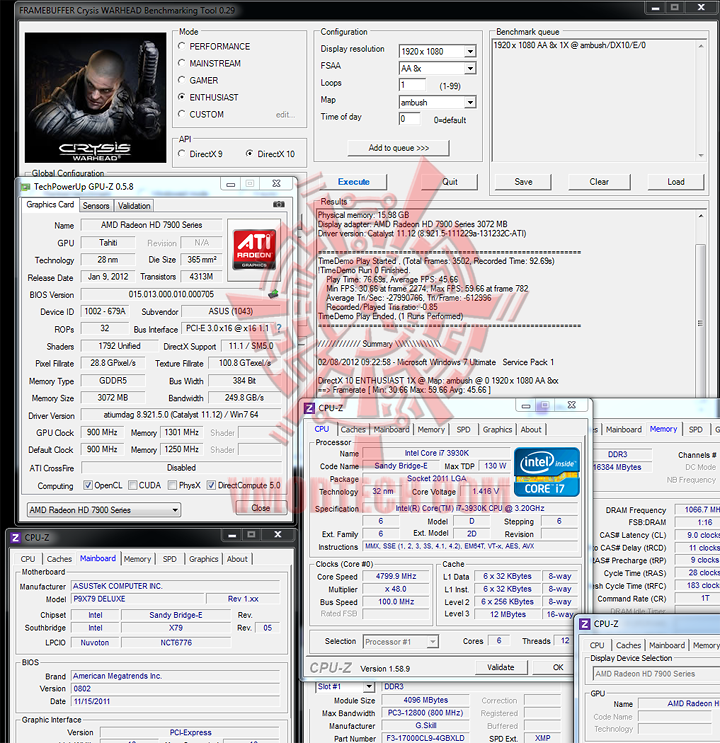Click the CPU-Z Mainboard window title icon

tap(16, 538)
